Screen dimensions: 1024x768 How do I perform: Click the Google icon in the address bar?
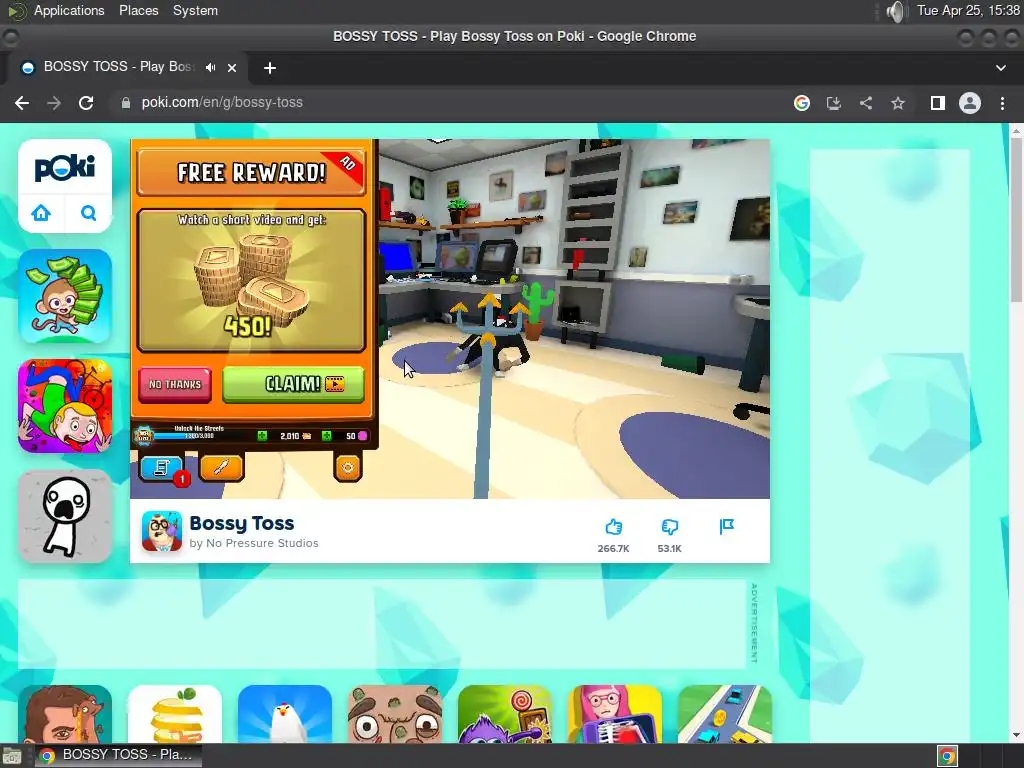click(x=801, y=103)
